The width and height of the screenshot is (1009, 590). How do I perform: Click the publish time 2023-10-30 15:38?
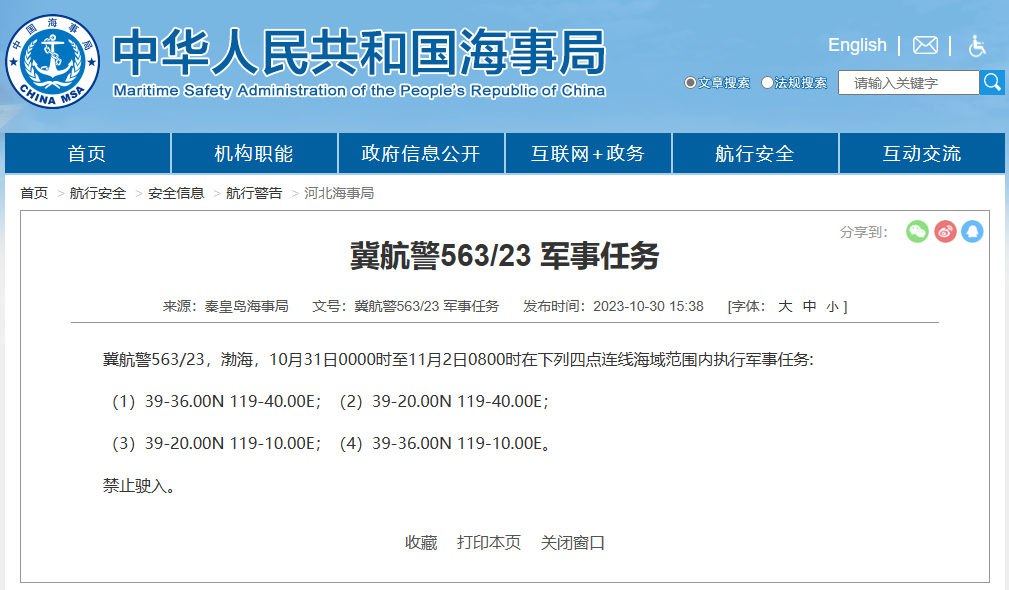[648, 306]
